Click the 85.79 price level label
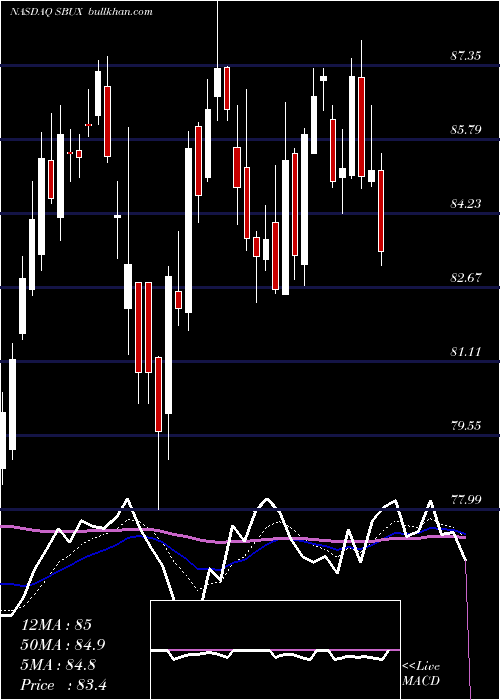This screenshot has width=500, height=700. point(466,130)
